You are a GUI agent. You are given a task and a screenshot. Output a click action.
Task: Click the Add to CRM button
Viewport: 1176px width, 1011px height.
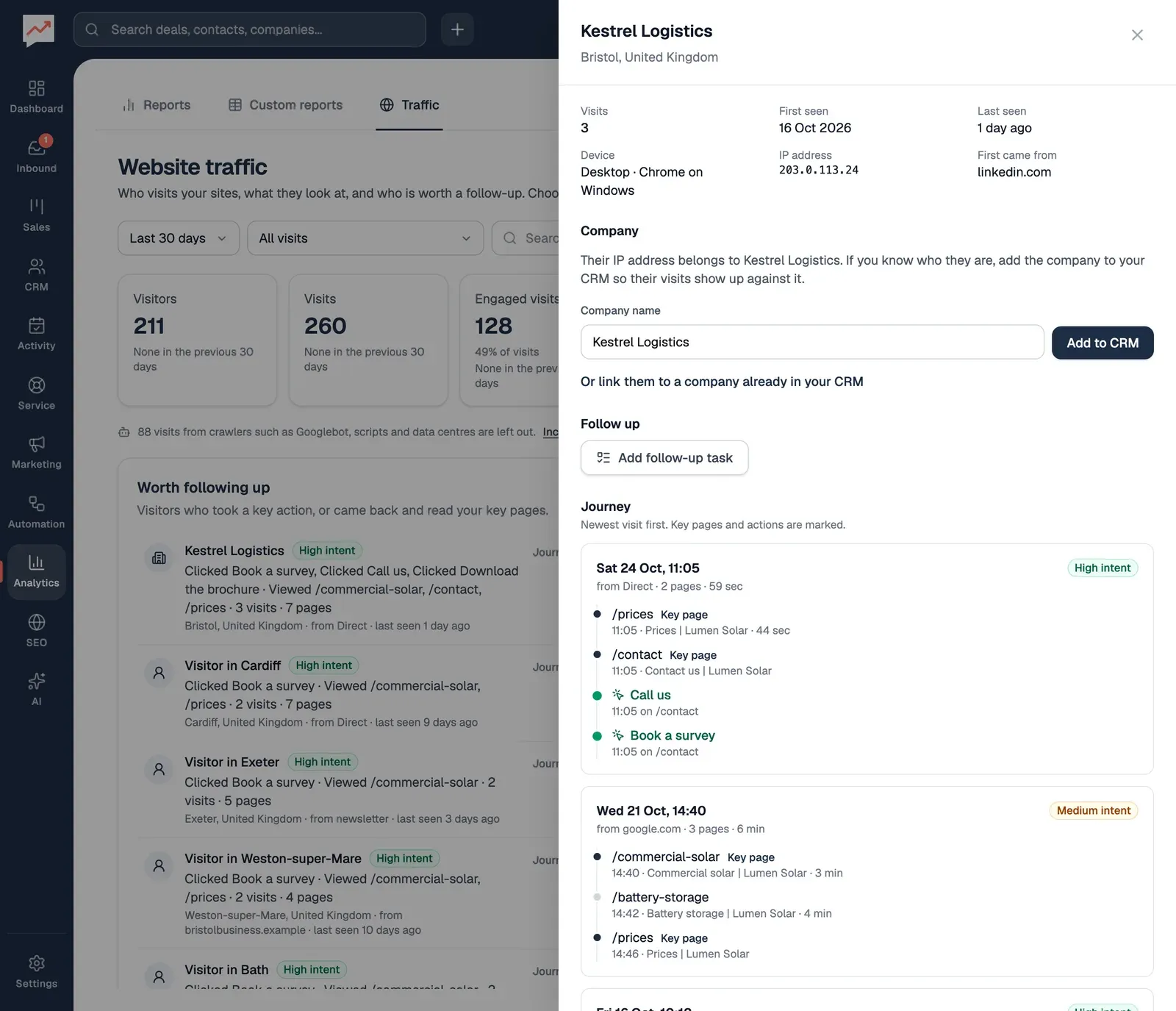[1102, 343]
